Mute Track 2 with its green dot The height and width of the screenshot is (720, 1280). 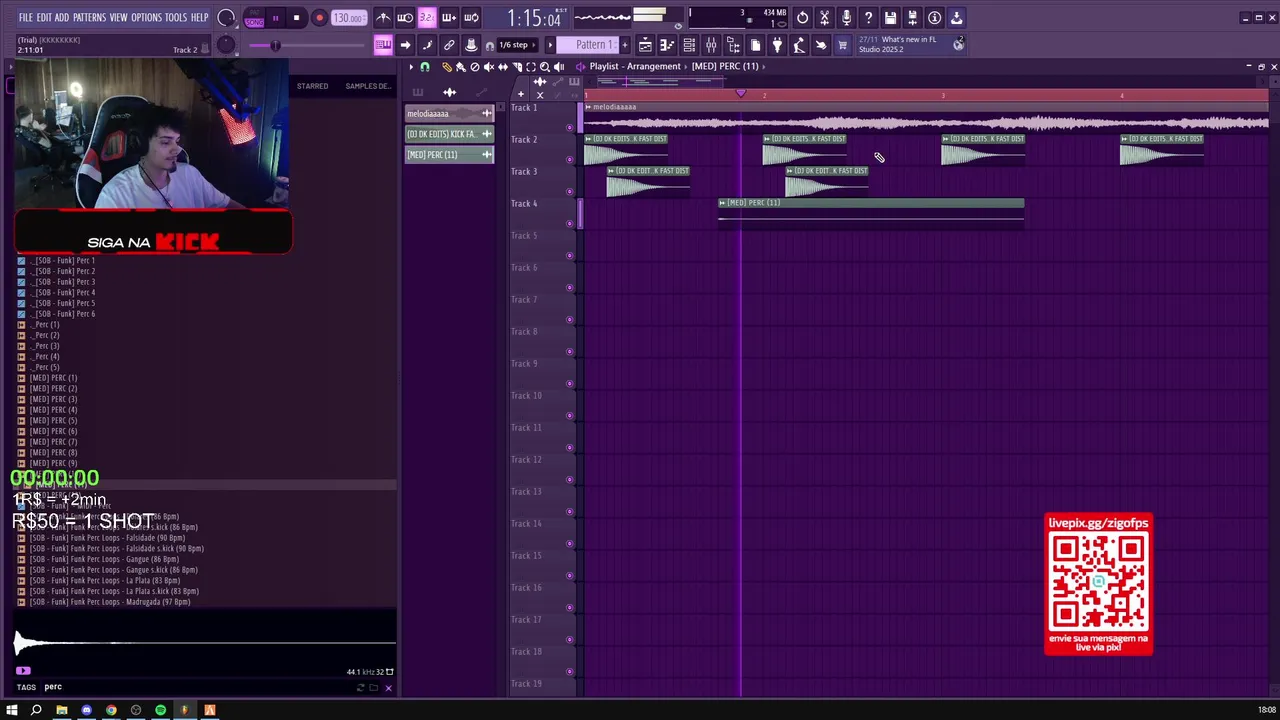click(x=570, y=159)
